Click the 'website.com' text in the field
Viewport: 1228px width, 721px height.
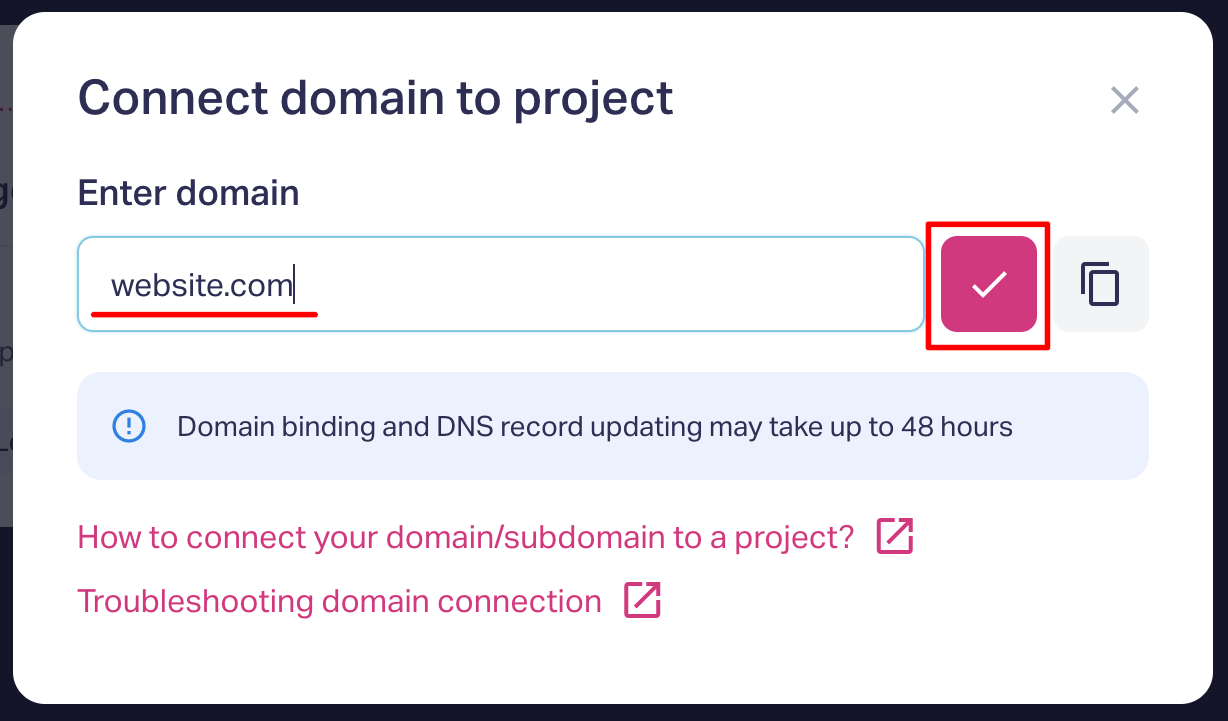pyautogui.click(x=201, y=286)
